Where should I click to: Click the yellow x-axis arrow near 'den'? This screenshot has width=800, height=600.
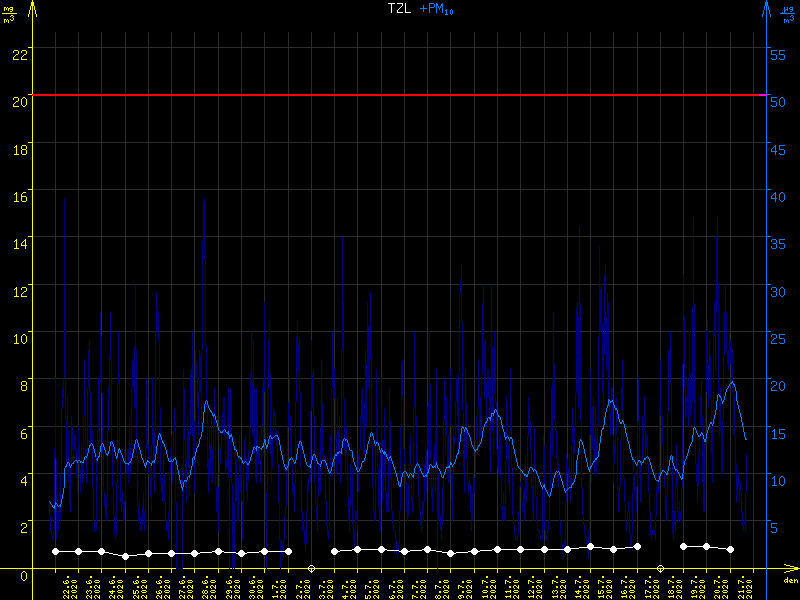click(x=792, y=571)
